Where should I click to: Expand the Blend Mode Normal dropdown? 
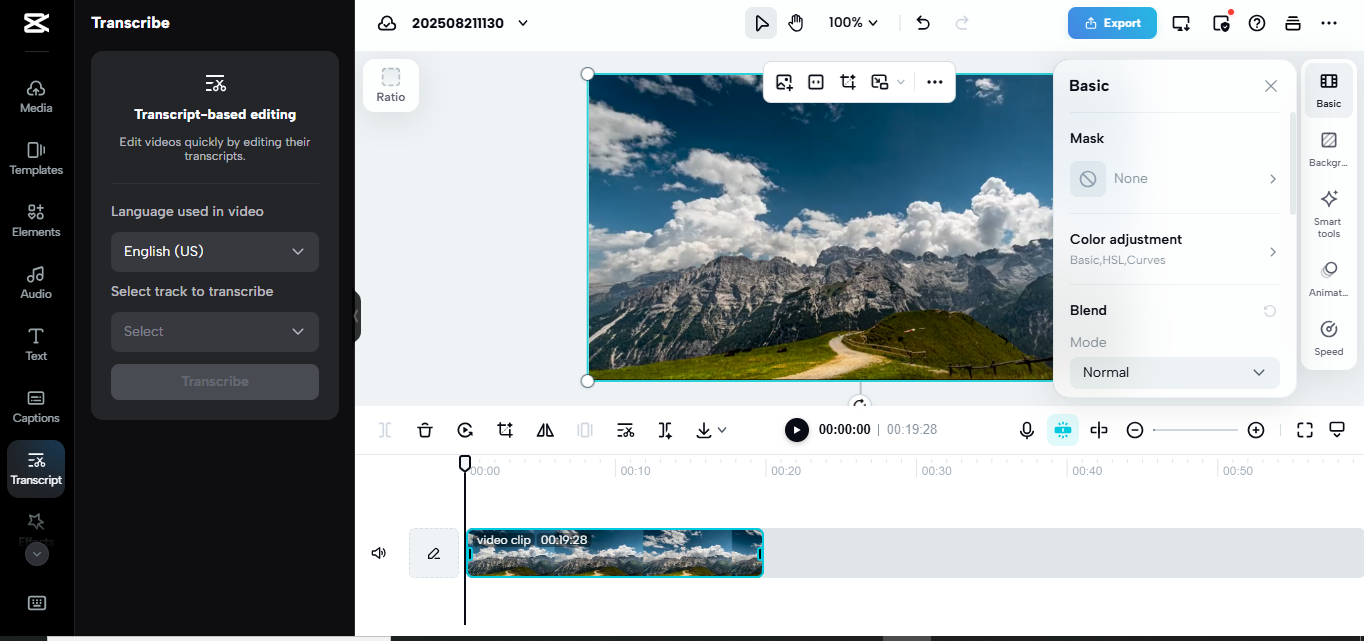tap(1174, 372)
